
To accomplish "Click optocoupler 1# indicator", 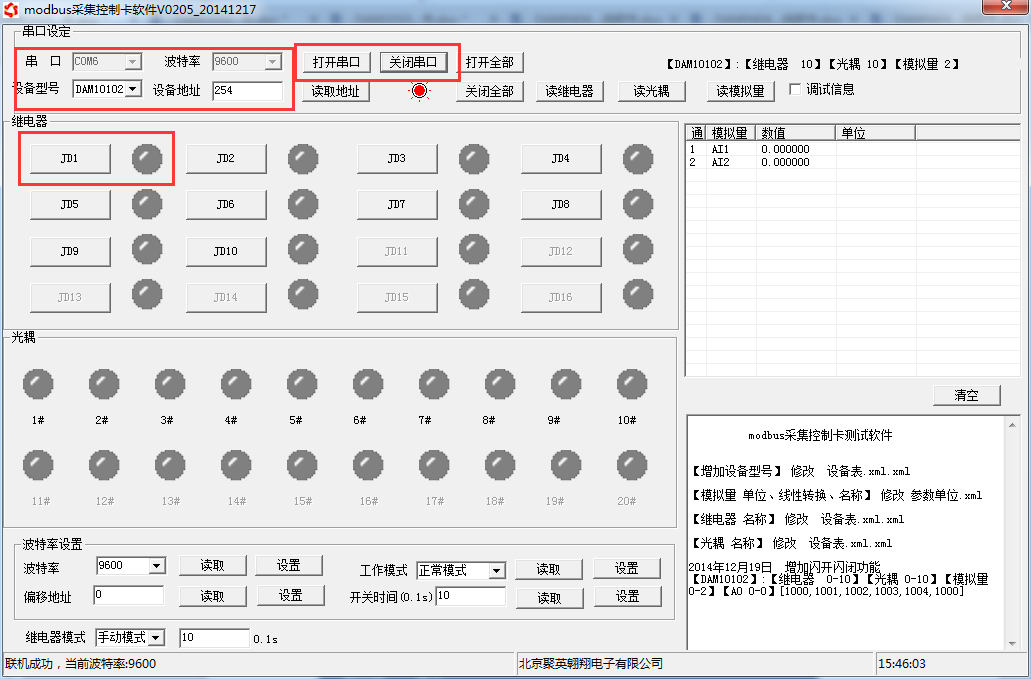I will [x=38, y=384].
